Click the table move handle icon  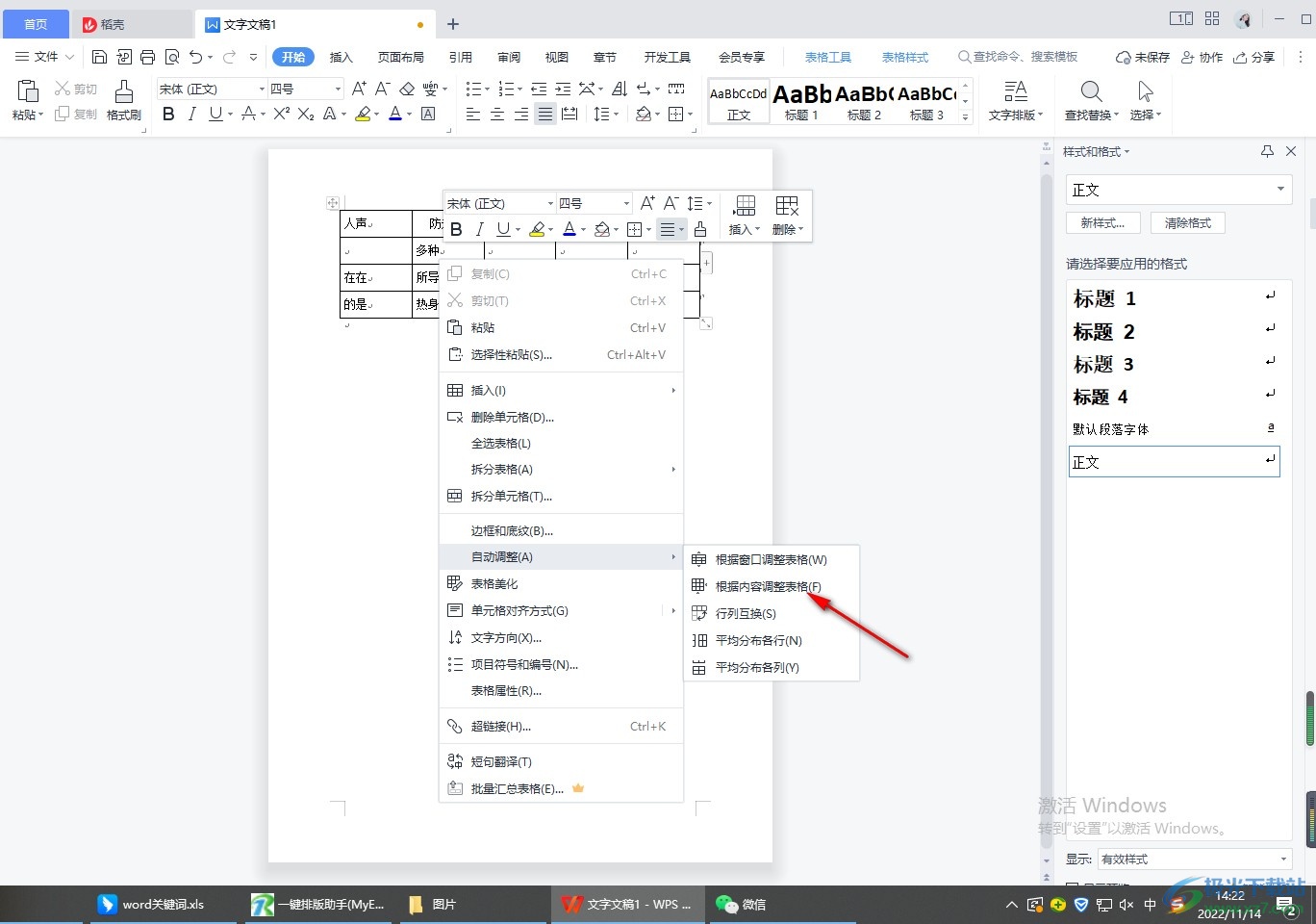coord(333,203)
